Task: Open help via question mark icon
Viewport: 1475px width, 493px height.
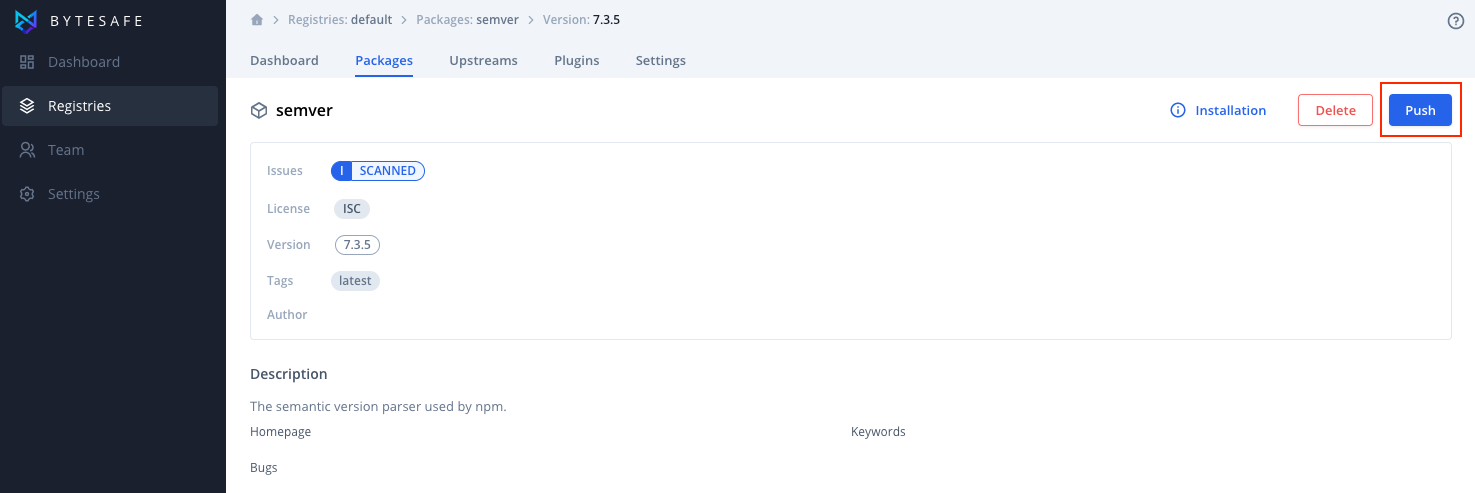Action: 1456,21
